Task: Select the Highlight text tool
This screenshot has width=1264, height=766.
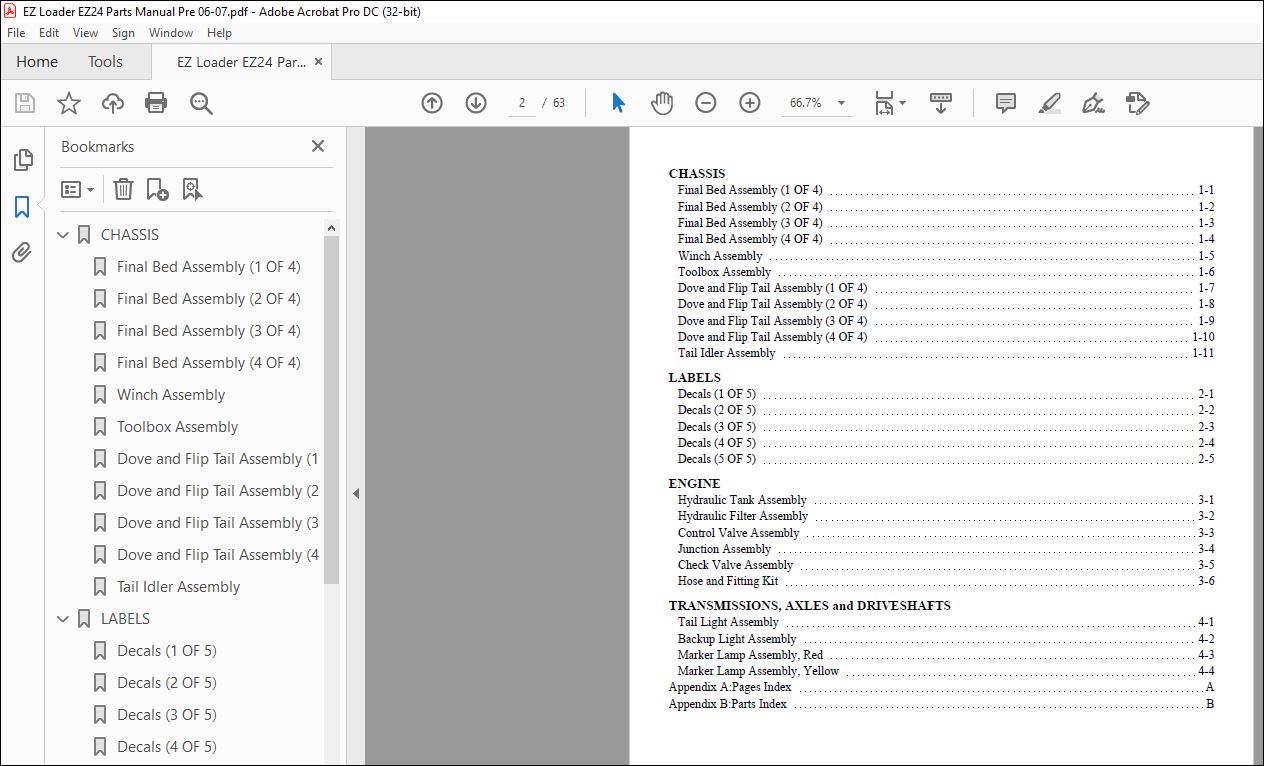Action: pyautogui.click(x=1049, y=103)
